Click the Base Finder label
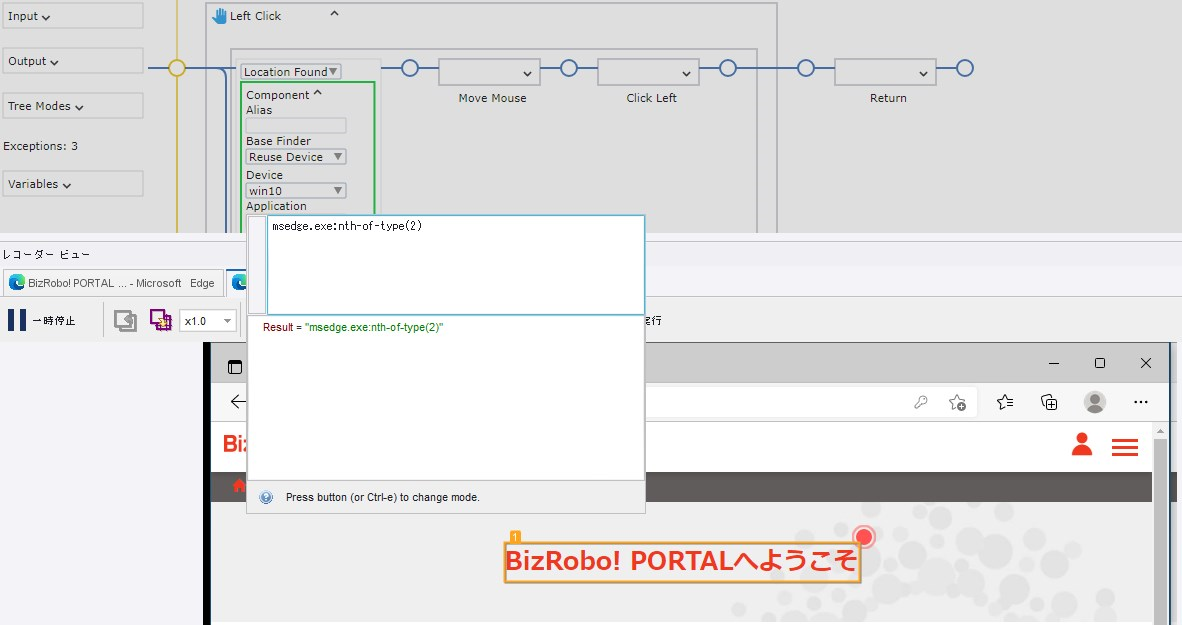Screen dimensions: 1182x625 278,141
